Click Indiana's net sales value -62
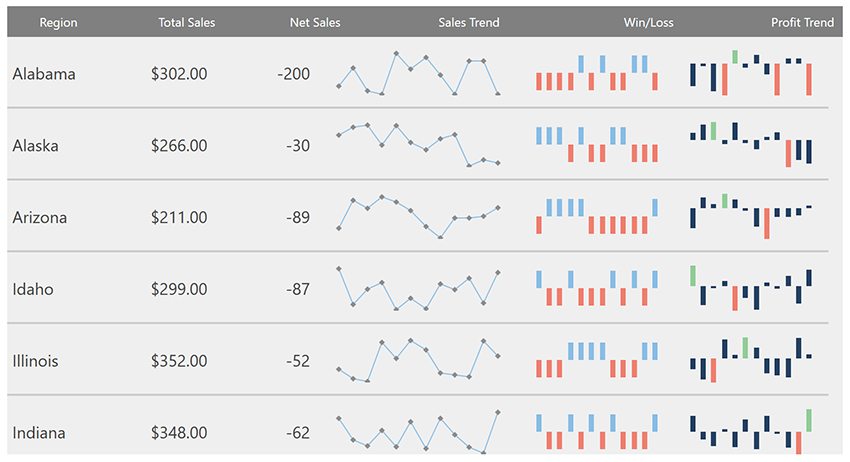The width and height of the screenshot is (850, 462). pos(297,434)
